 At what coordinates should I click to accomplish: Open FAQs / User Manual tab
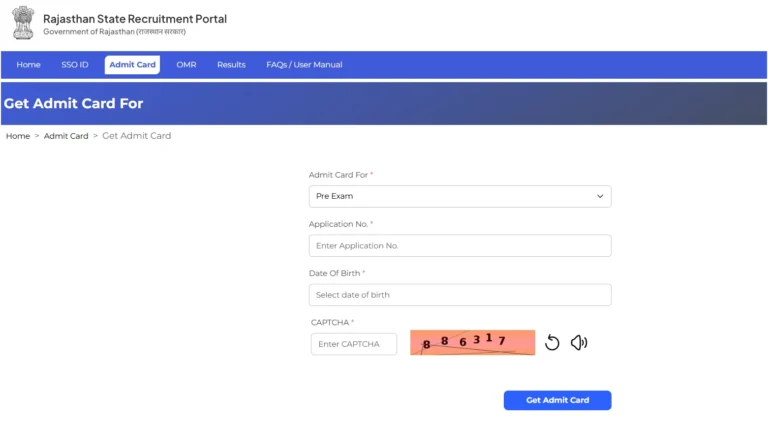click(x=304, y=65)
